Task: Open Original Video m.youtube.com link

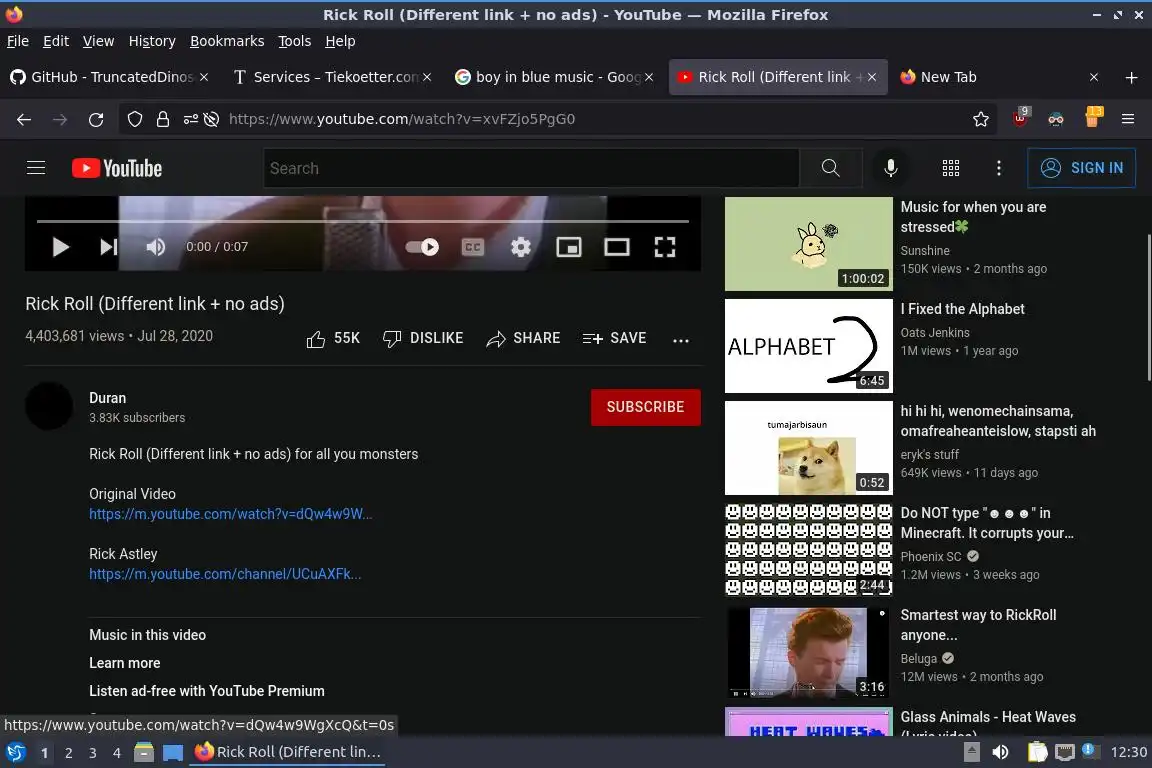Action: [x=231, y=514]
